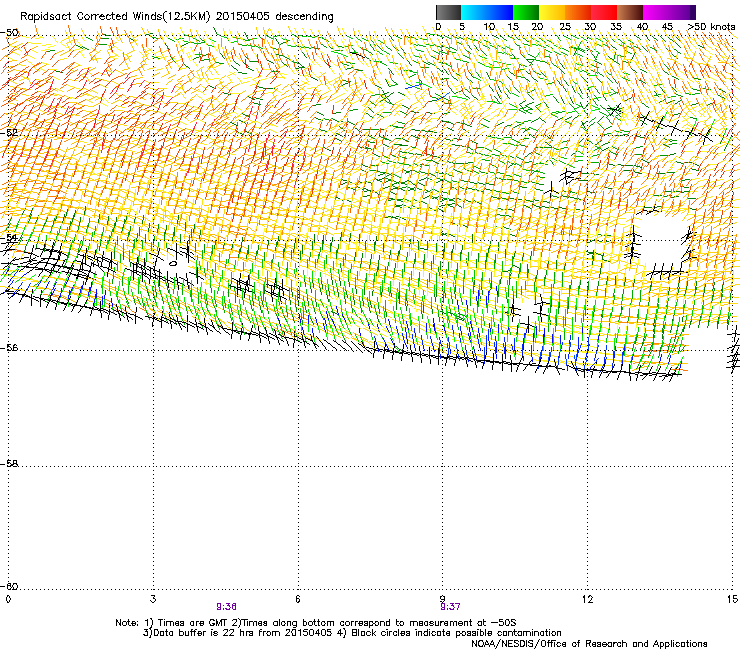The width and height of the screenshot is (740, 650).
Task: Click the blue 10-15 knots color segment
Action: pos(500,12)
